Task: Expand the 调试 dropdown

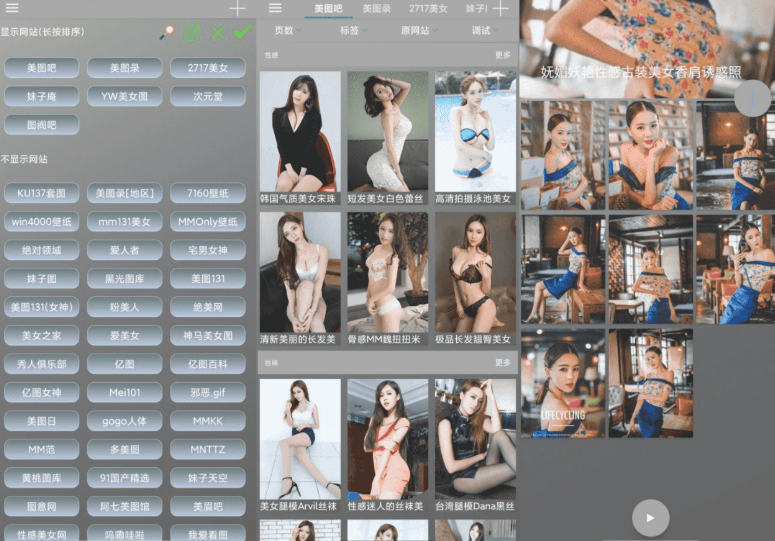Action: click(x=485, y=31)
